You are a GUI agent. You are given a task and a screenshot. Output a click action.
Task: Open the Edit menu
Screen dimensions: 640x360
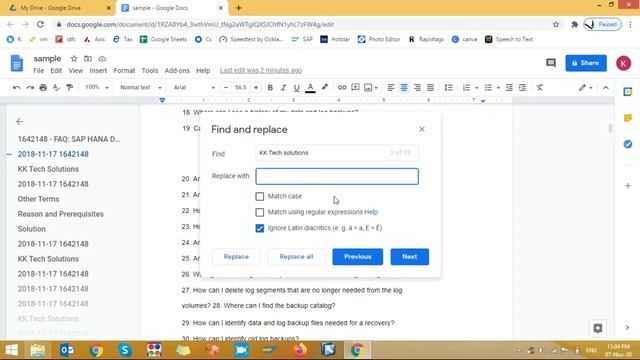56,71
